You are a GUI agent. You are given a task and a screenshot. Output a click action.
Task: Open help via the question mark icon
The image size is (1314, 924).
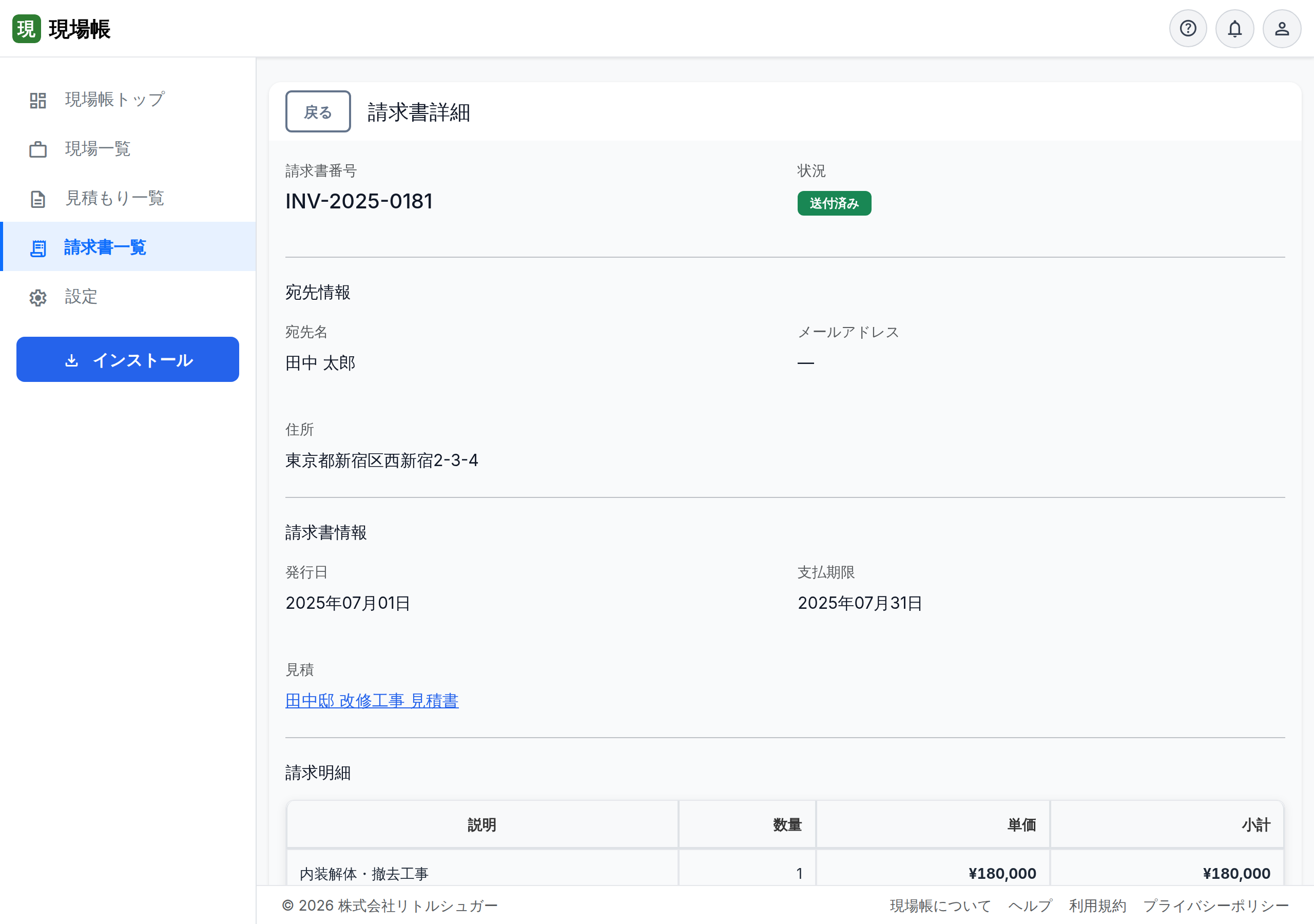1188,29
